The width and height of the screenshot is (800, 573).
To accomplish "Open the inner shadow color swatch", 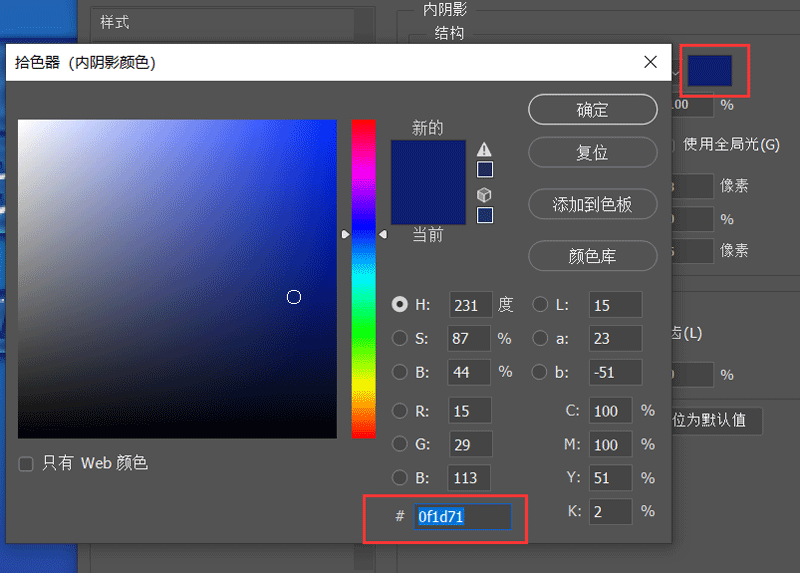I will (x=710, y=71).
